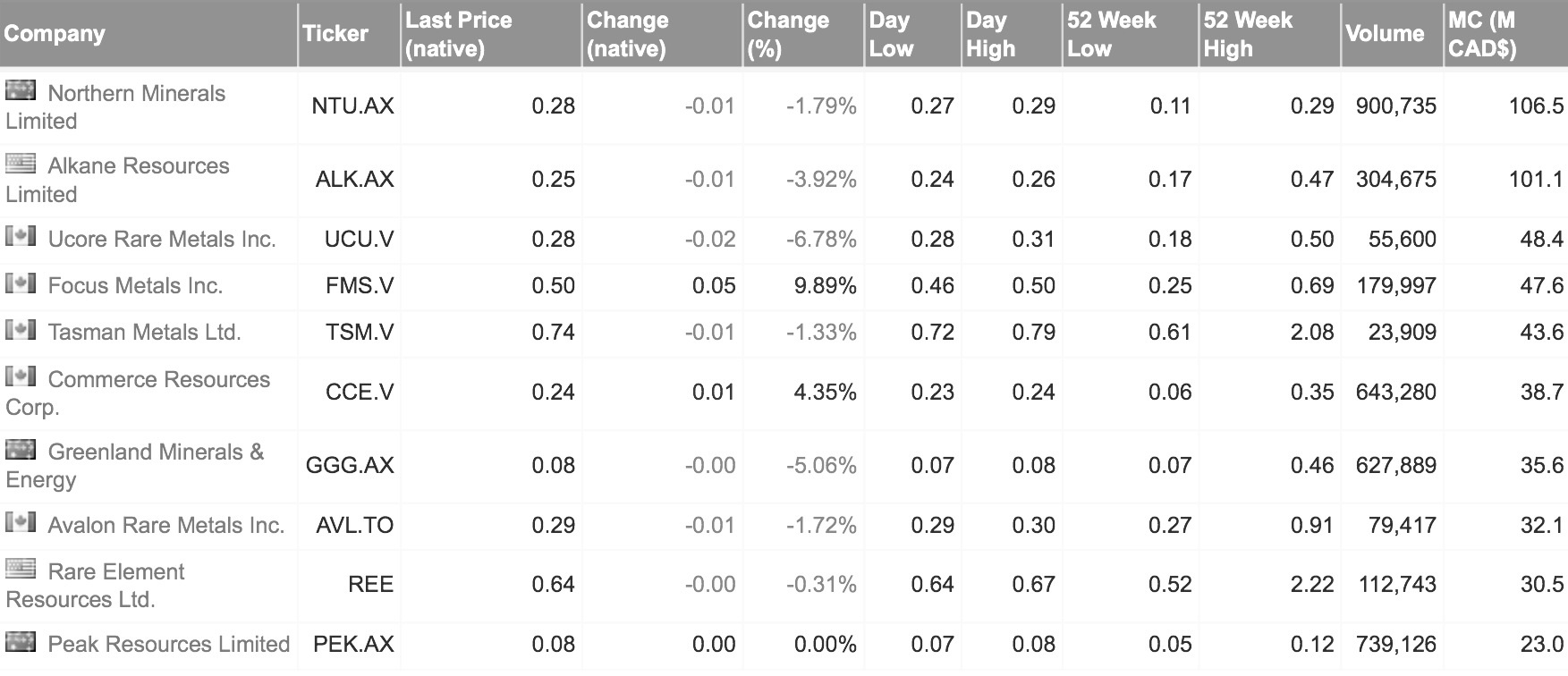Screen dimensions: 1568x676
Task: Sort by Change (%) column header
Action: 788,34
